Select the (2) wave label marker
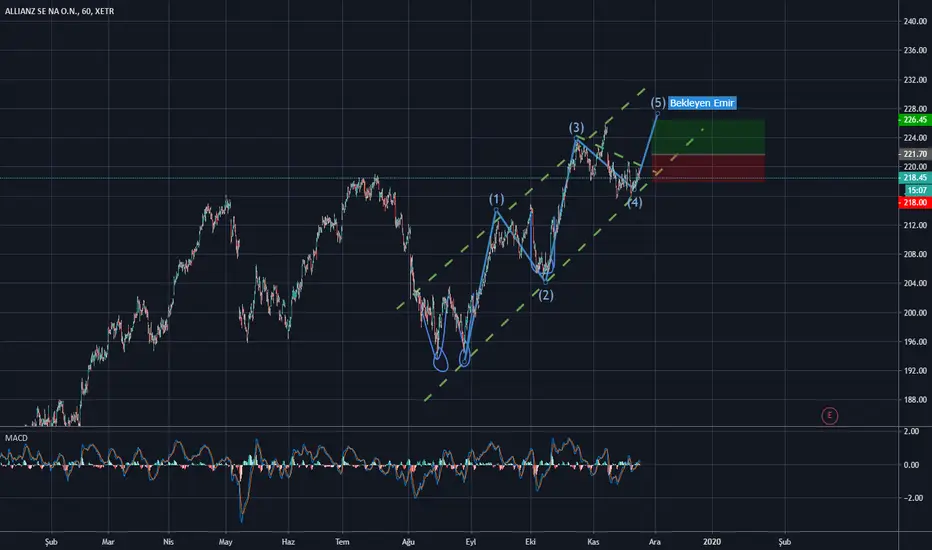 coord(546,295)
